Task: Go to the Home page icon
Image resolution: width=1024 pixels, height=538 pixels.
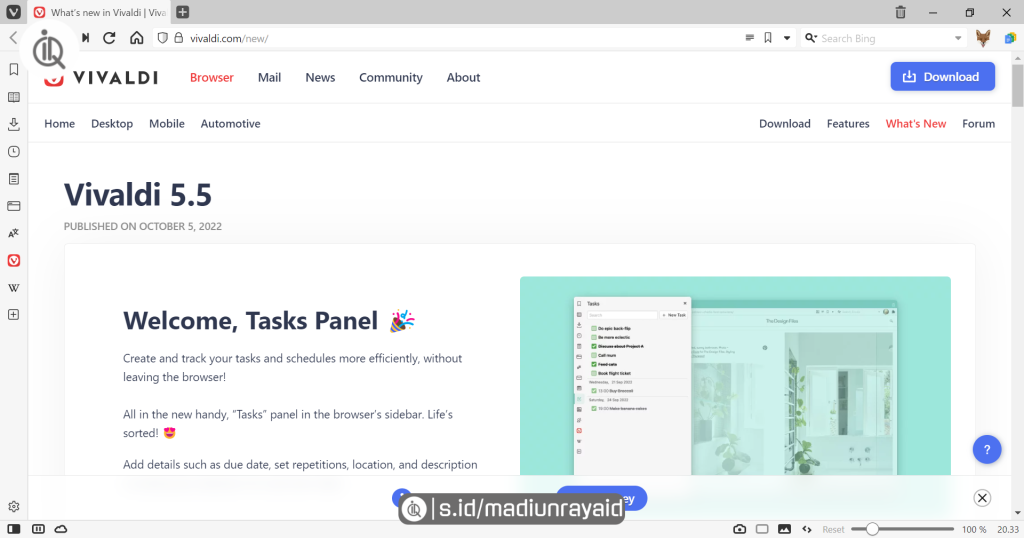Action: click(137, 38)
